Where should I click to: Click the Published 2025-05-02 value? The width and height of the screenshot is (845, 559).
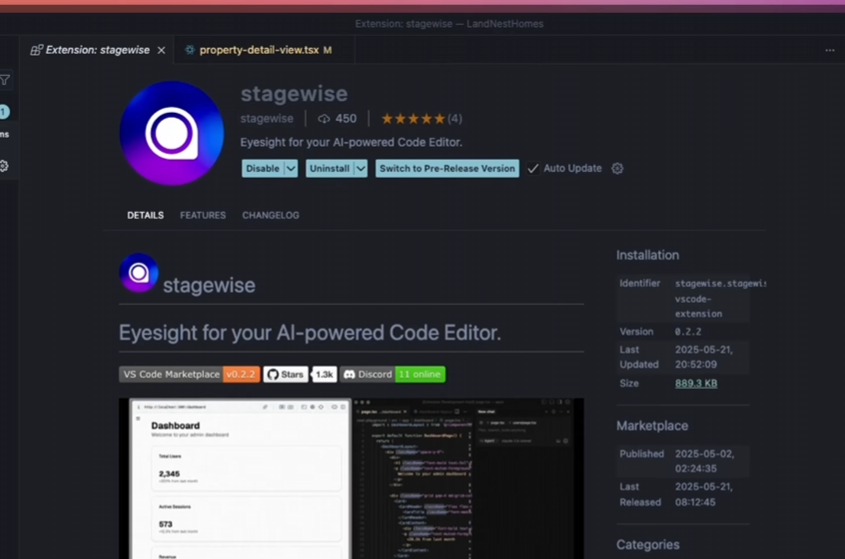coord(704,461)
